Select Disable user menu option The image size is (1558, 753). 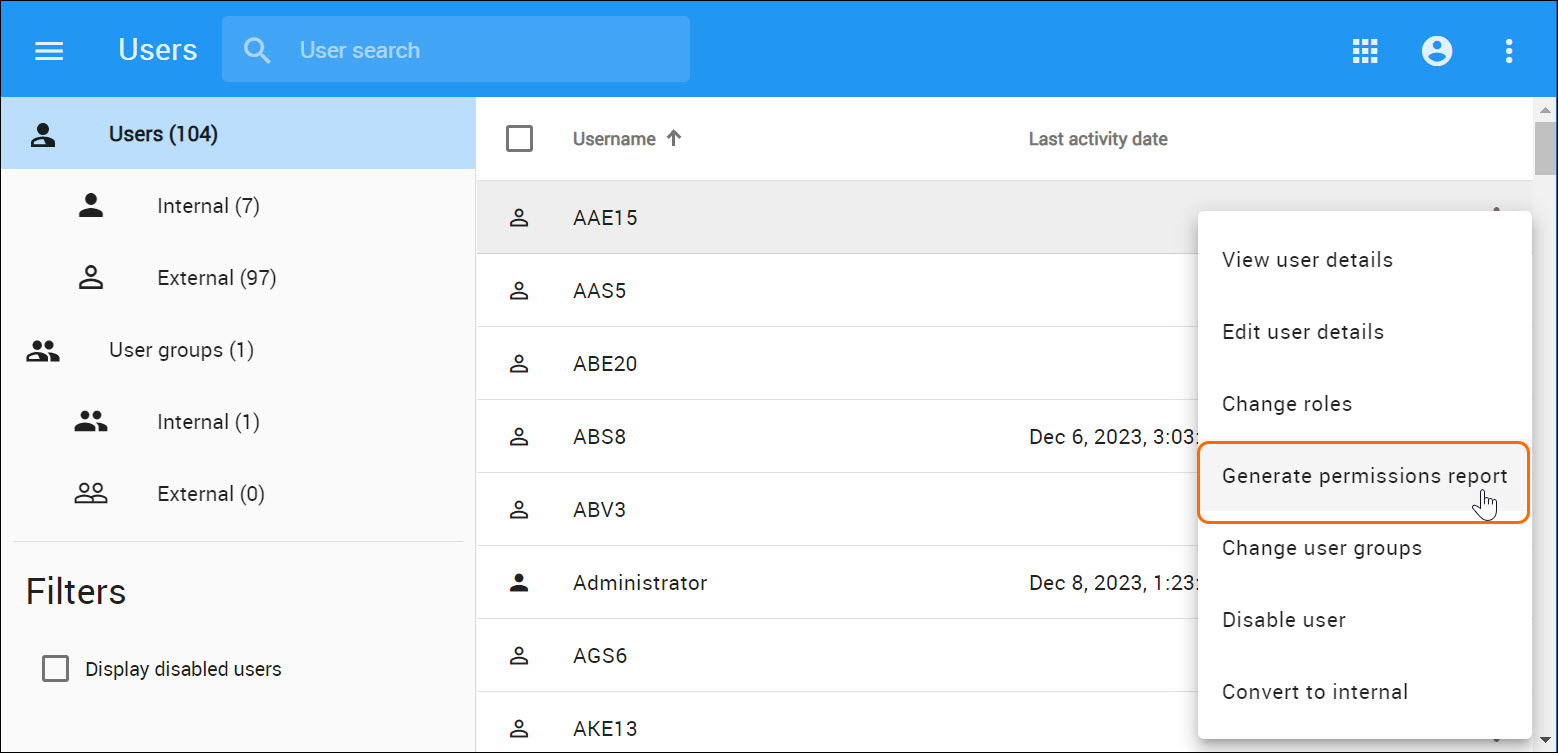[1284, 620]
